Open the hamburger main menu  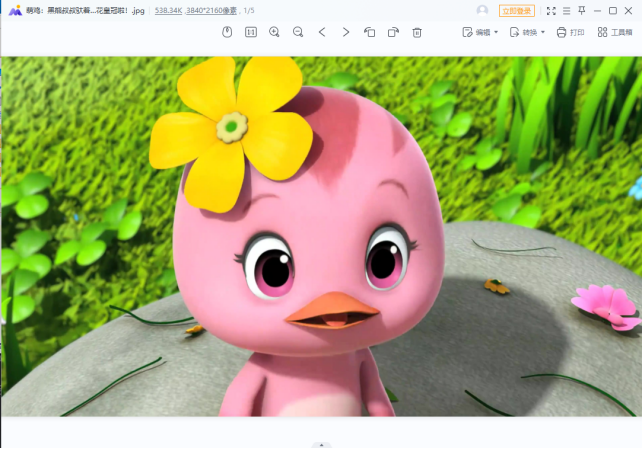566,11
